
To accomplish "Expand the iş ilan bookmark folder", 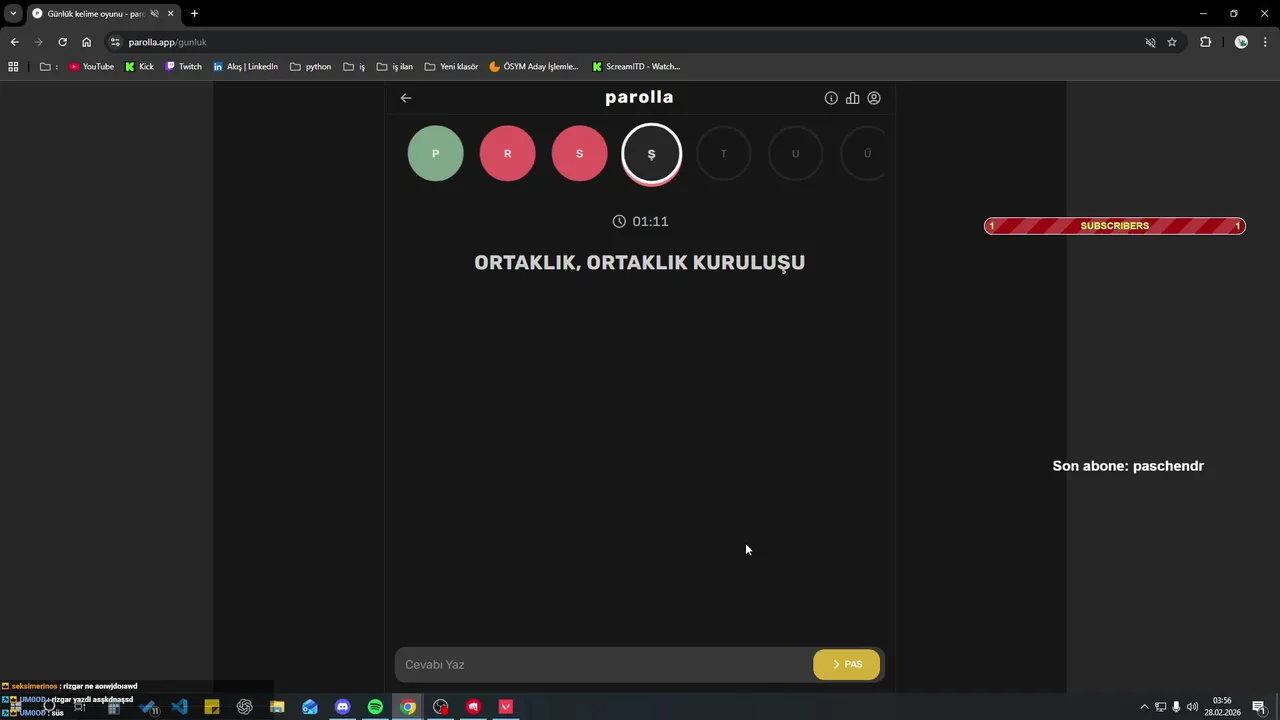I will tap(395, 67).
